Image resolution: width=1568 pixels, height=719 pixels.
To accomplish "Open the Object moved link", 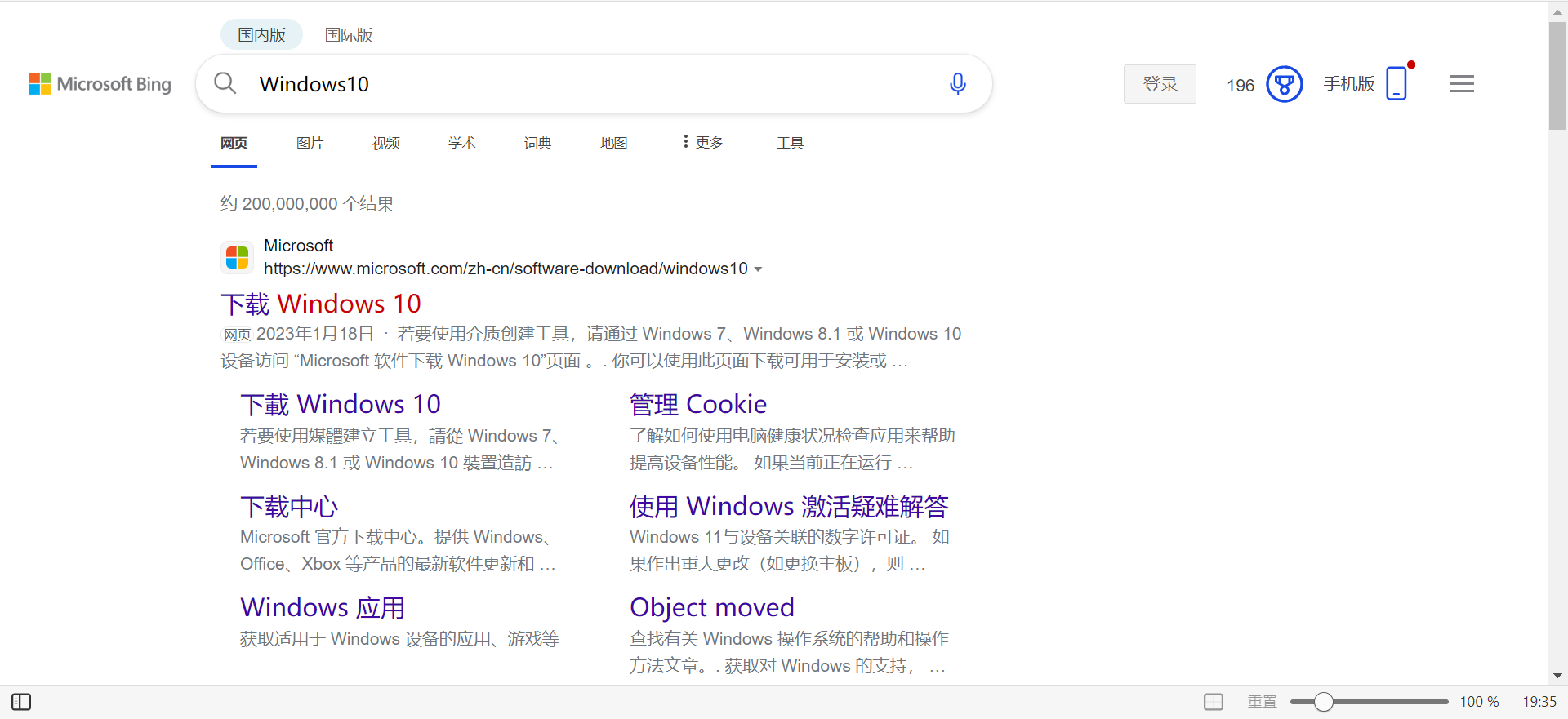I will 712,607.
